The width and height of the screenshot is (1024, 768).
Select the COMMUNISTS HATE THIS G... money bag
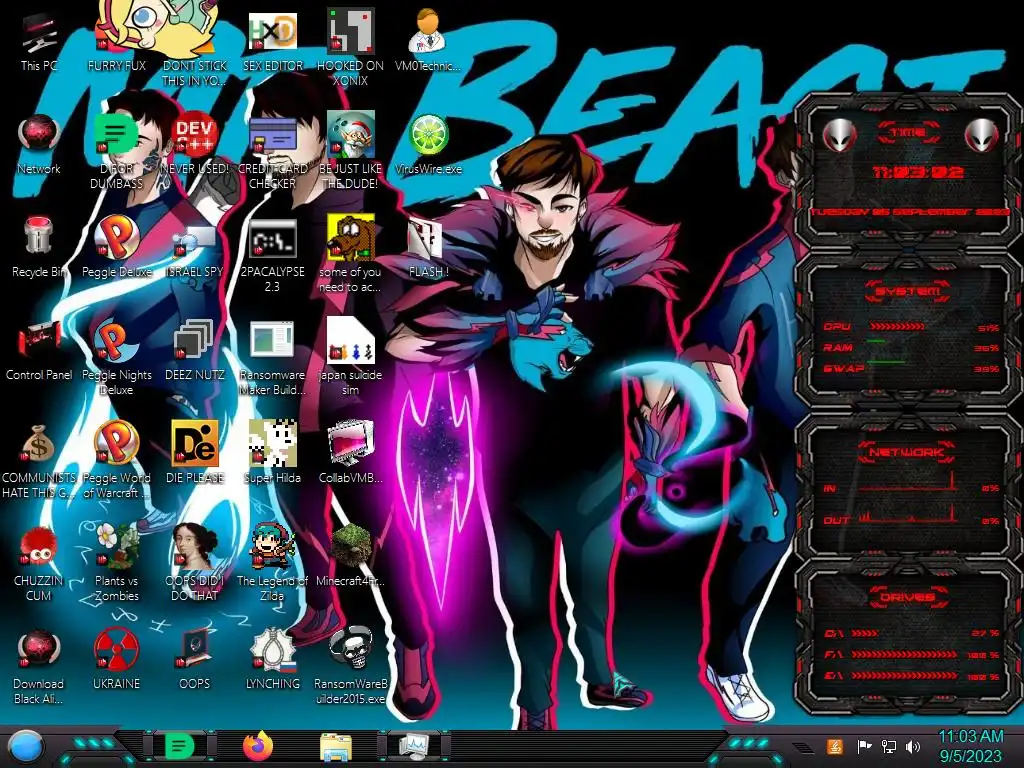coord(39,460)
